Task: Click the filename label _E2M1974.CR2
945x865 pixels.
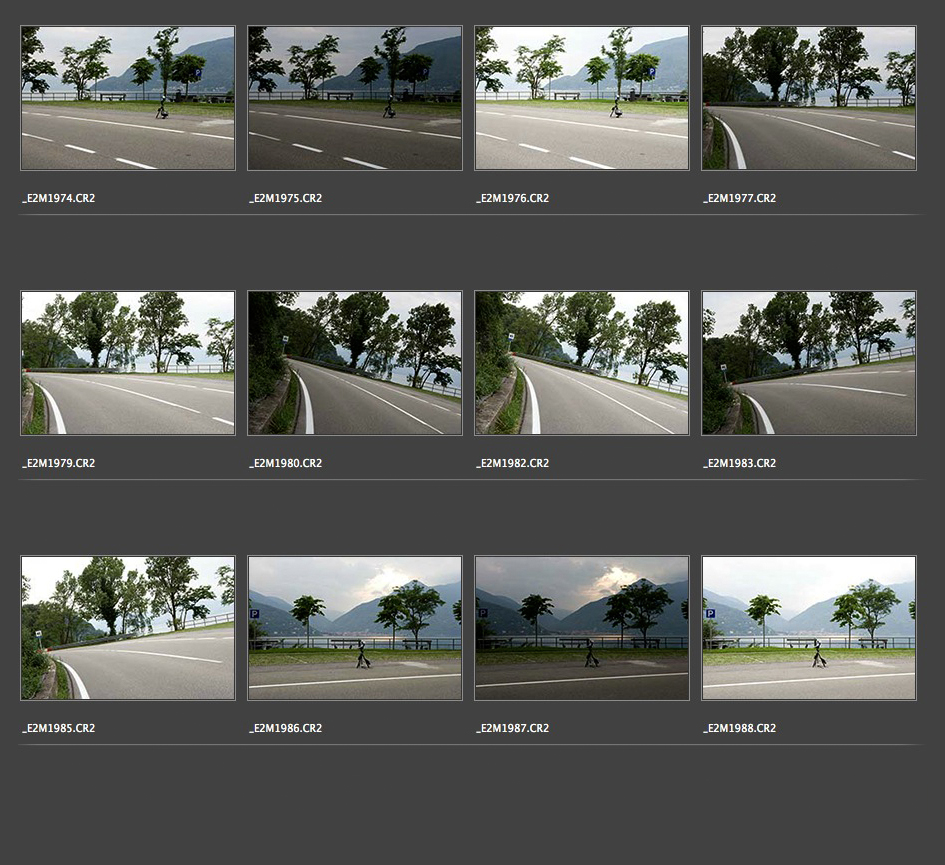Action: [59, 198]
